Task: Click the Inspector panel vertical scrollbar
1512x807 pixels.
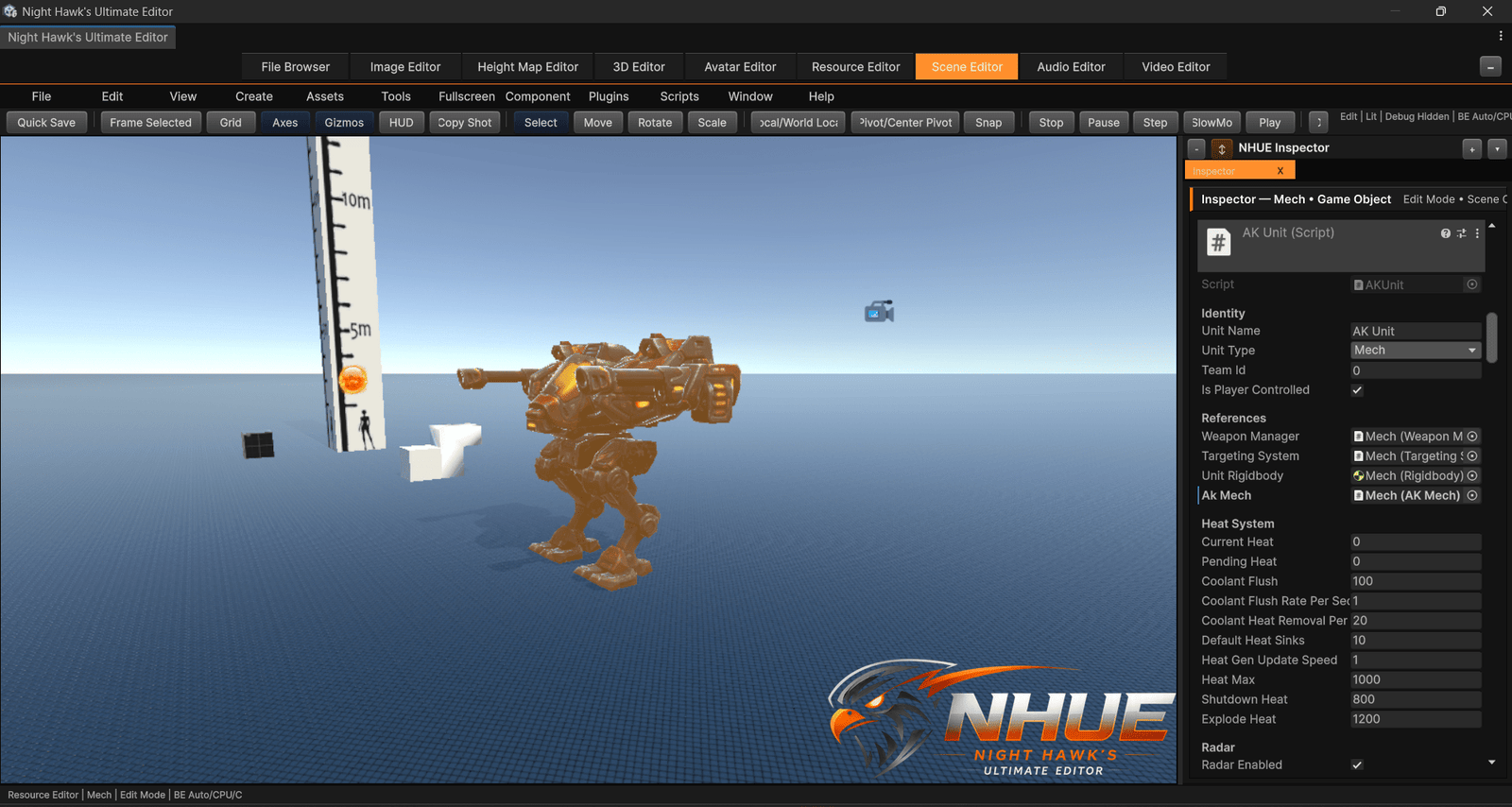Action: (x=1491, y=337)
